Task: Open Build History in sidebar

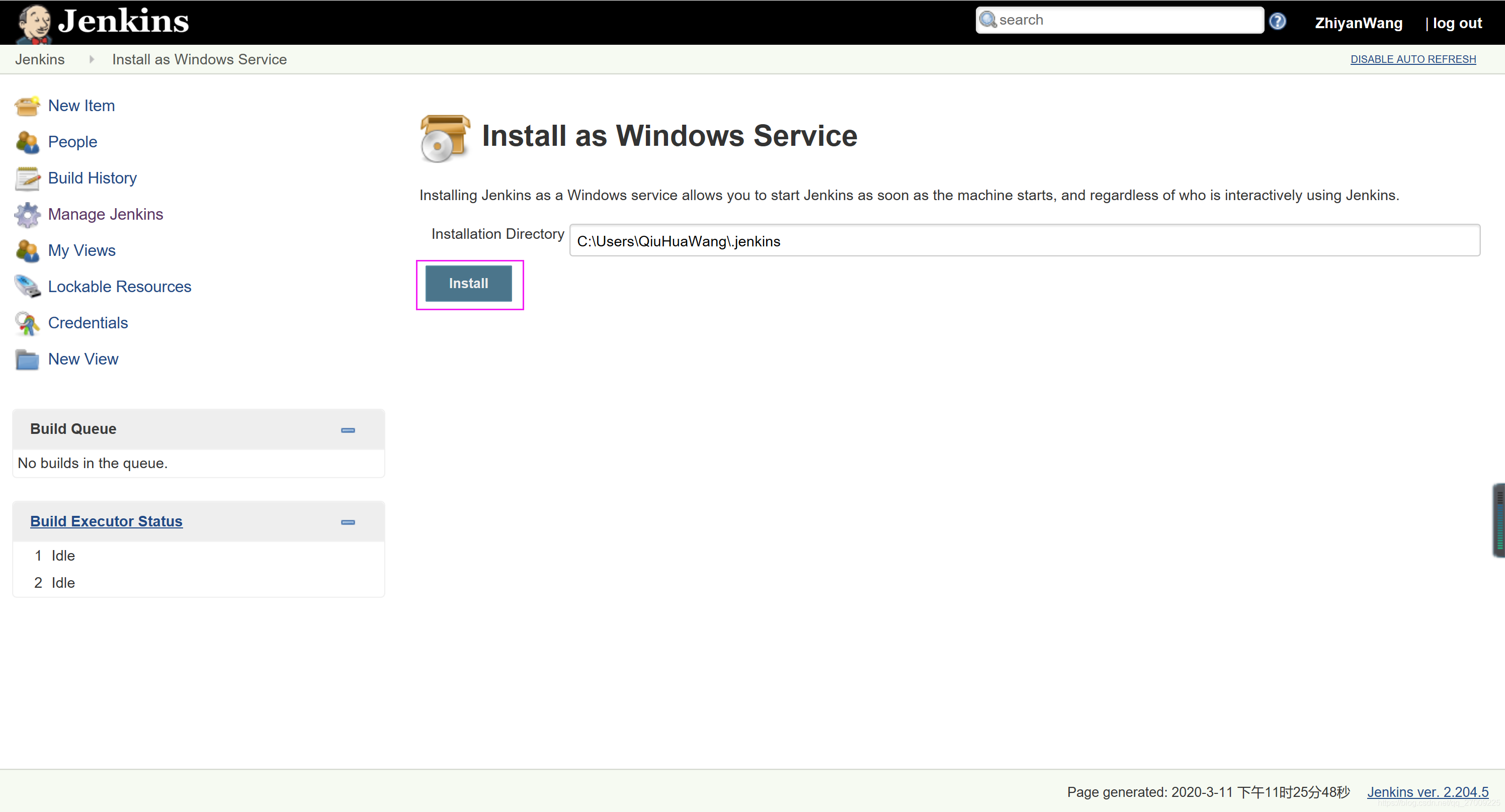Action: tap(91, 178)
